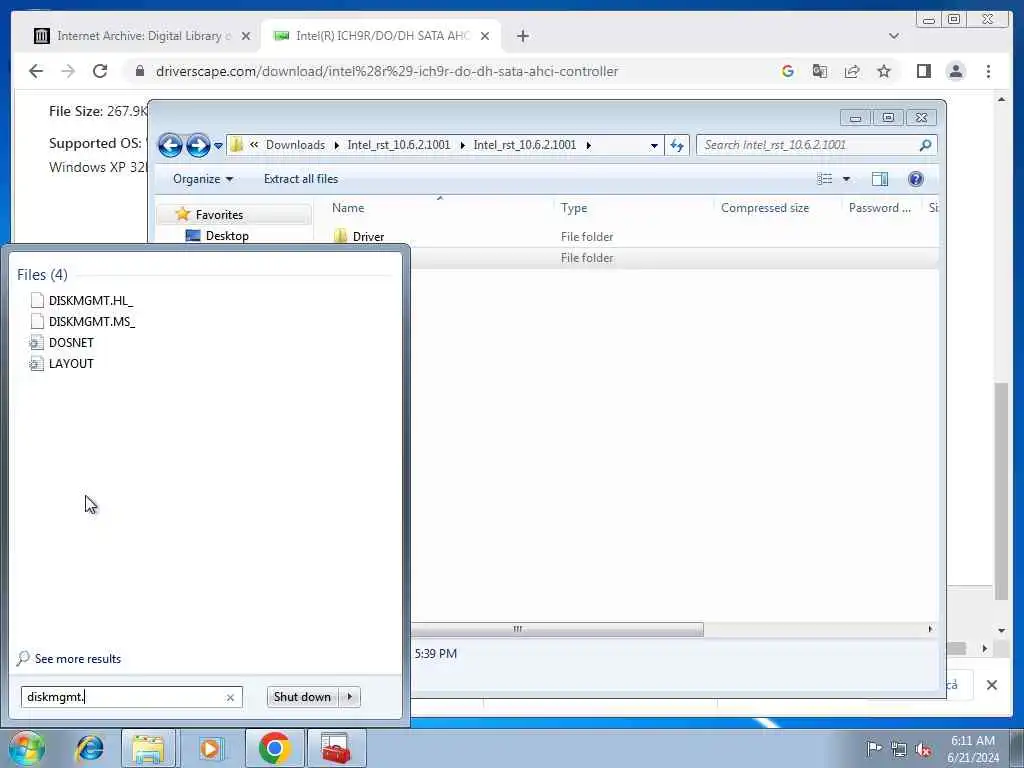Launch Internet Explorer from taskbar
The image size is (1024, 768).
tap(89, 748)
